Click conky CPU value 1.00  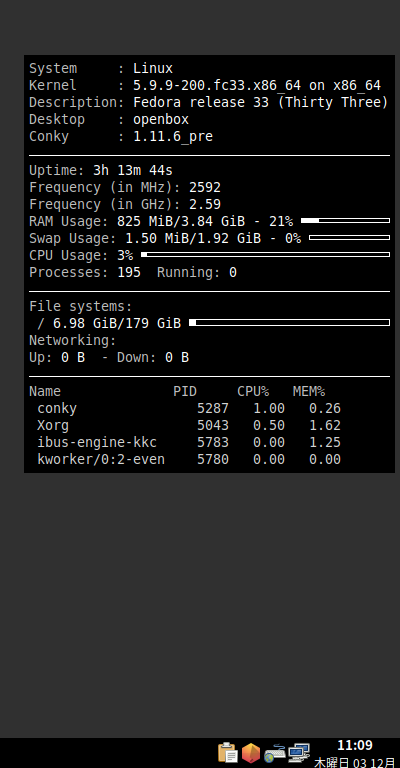(269, 408)
